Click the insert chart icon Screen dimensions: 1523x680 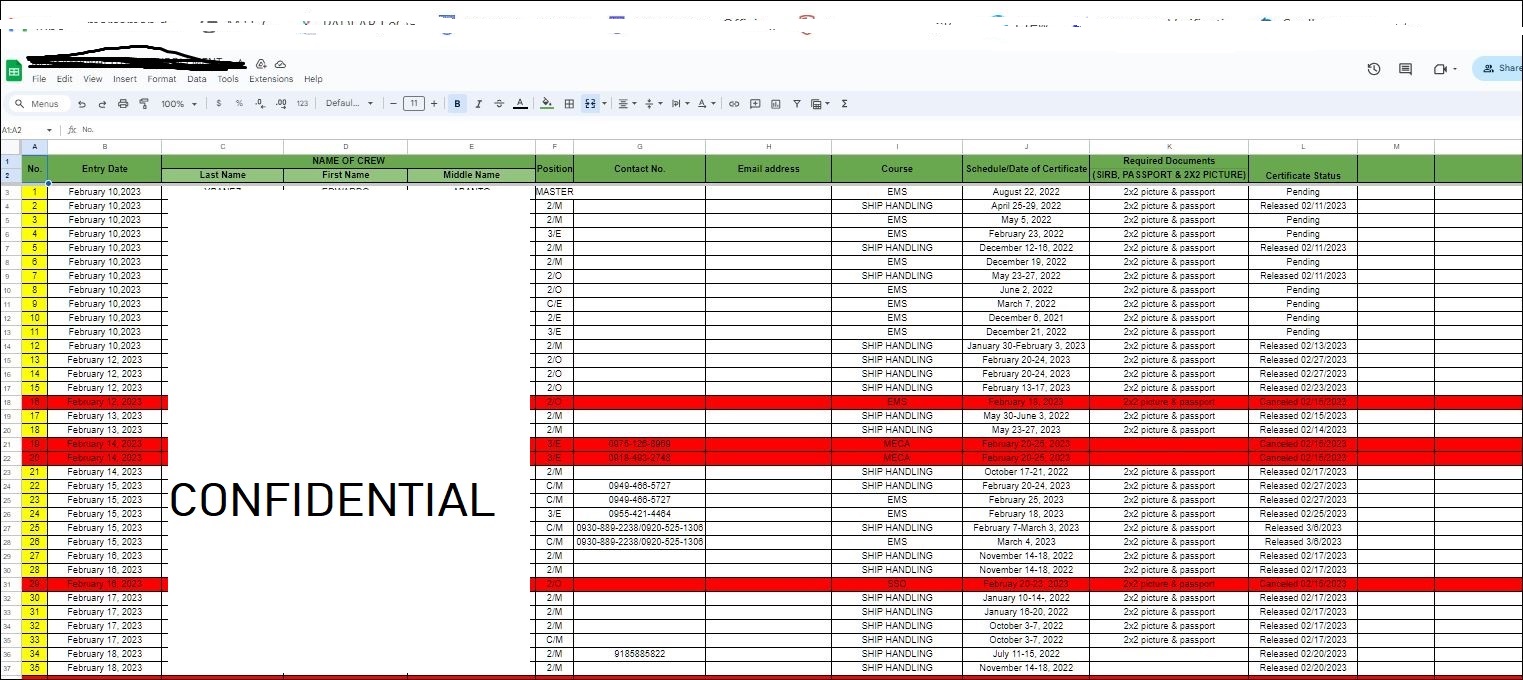776,103
